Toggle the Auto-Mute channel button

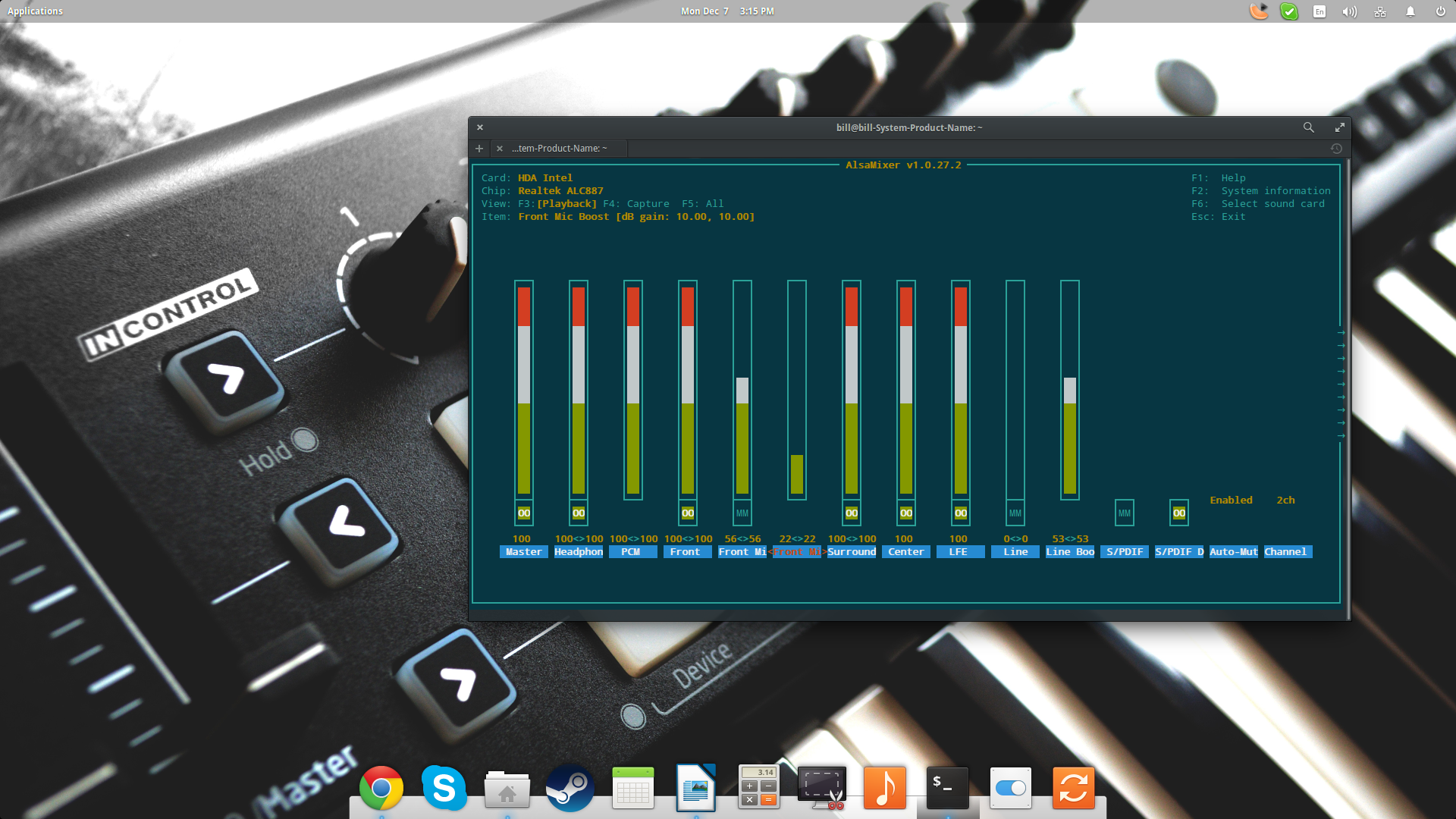(x=1233, y=551)
